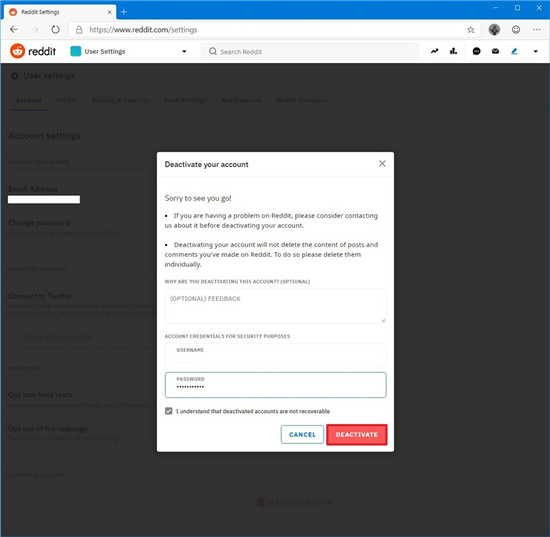Screen dimensions: 550x537
Task: Open a new browser tab
Action: click(x=123, y=12)
